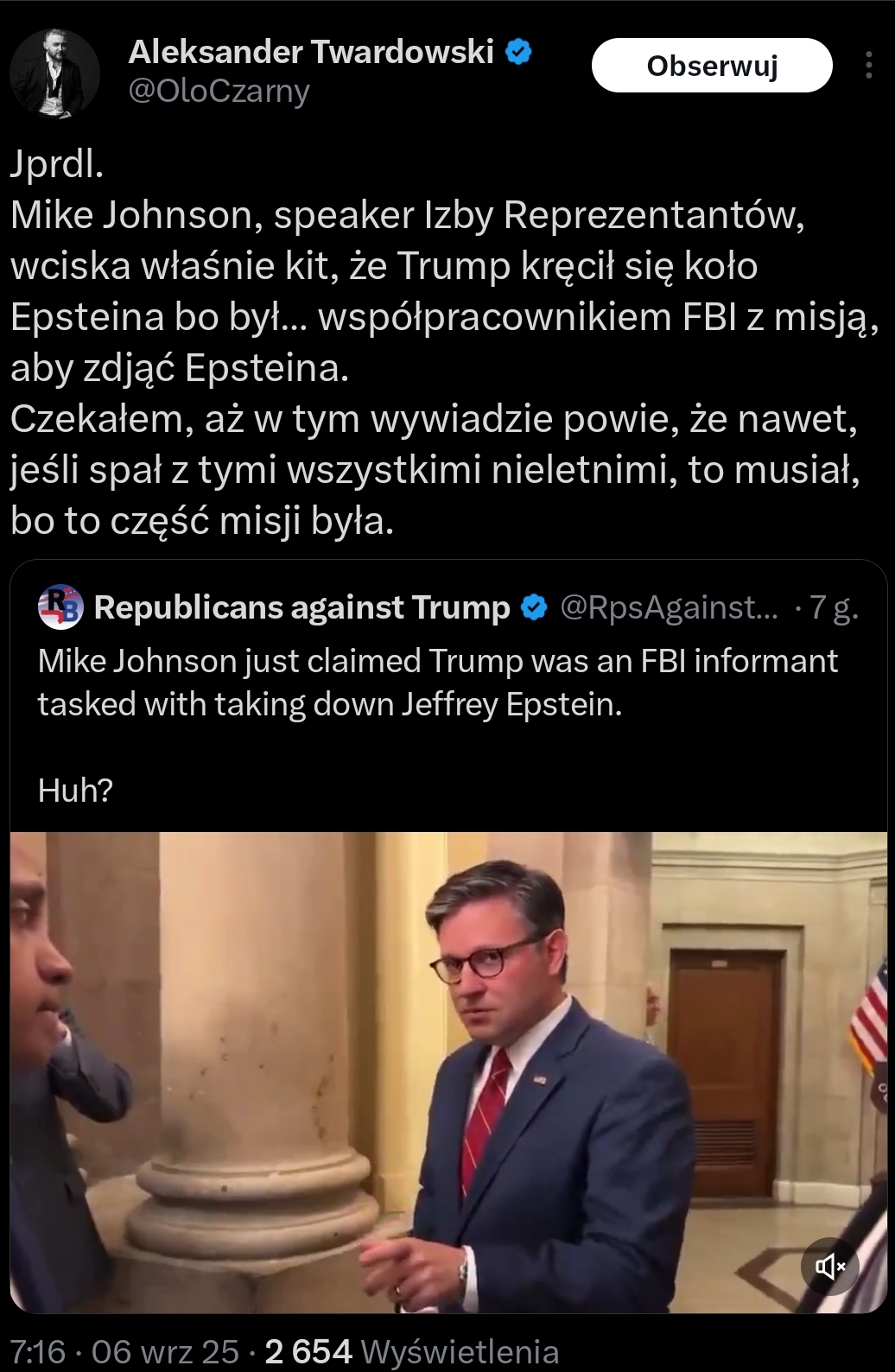This screenshot has height=1372, width=895.
Task: Open the three-dot more options menu
Action: click(868, 66)
